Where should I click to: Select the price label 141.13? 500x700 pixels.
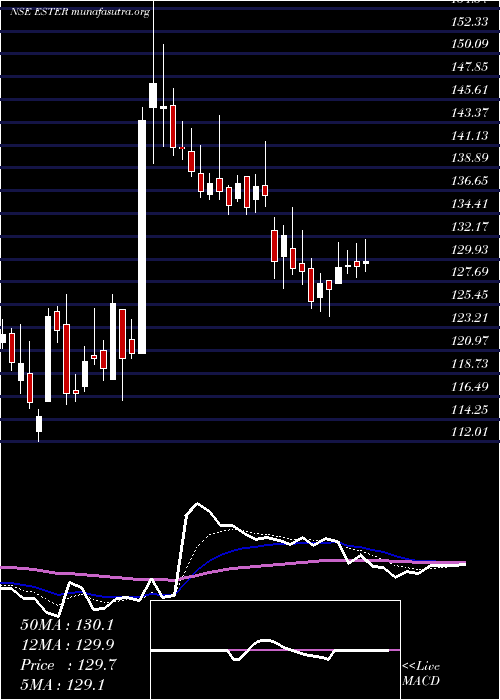click(x=469, y=135)
